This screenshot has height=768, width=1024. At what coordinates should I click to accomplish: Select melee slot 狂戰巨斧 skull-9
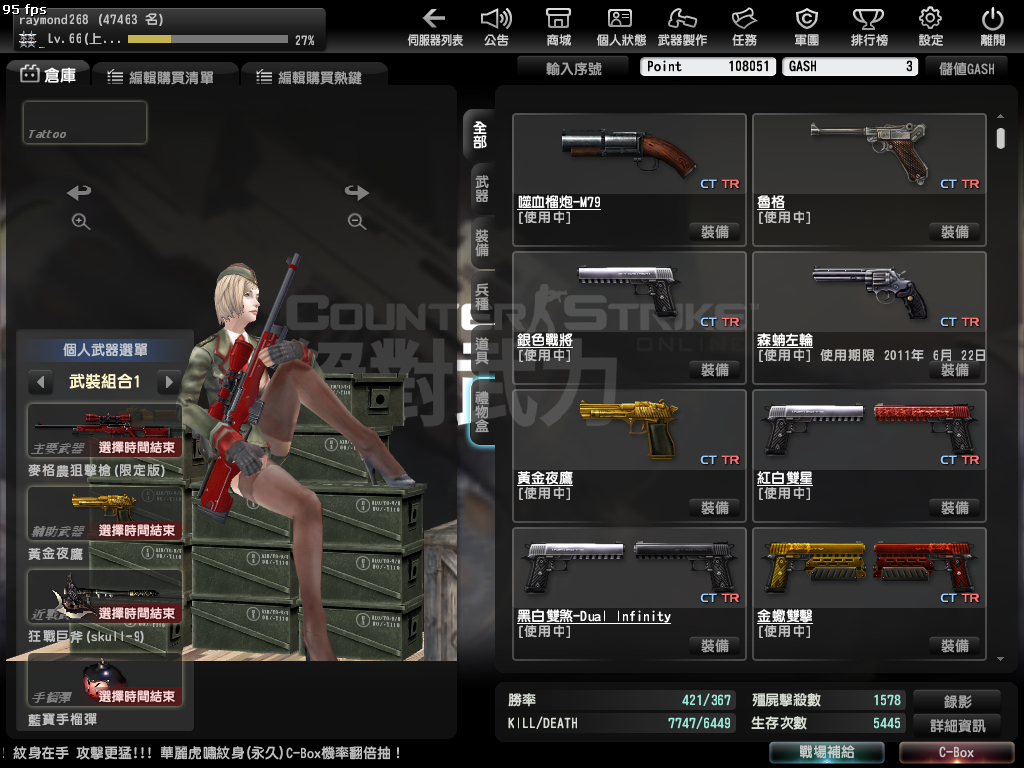tap(104, 596)
